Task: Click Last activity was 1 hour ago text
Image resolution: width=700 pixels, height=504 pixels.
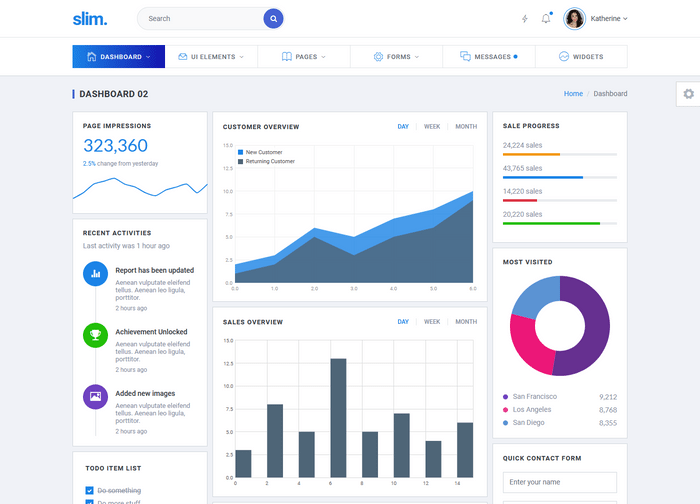Action: pos(126,246)
